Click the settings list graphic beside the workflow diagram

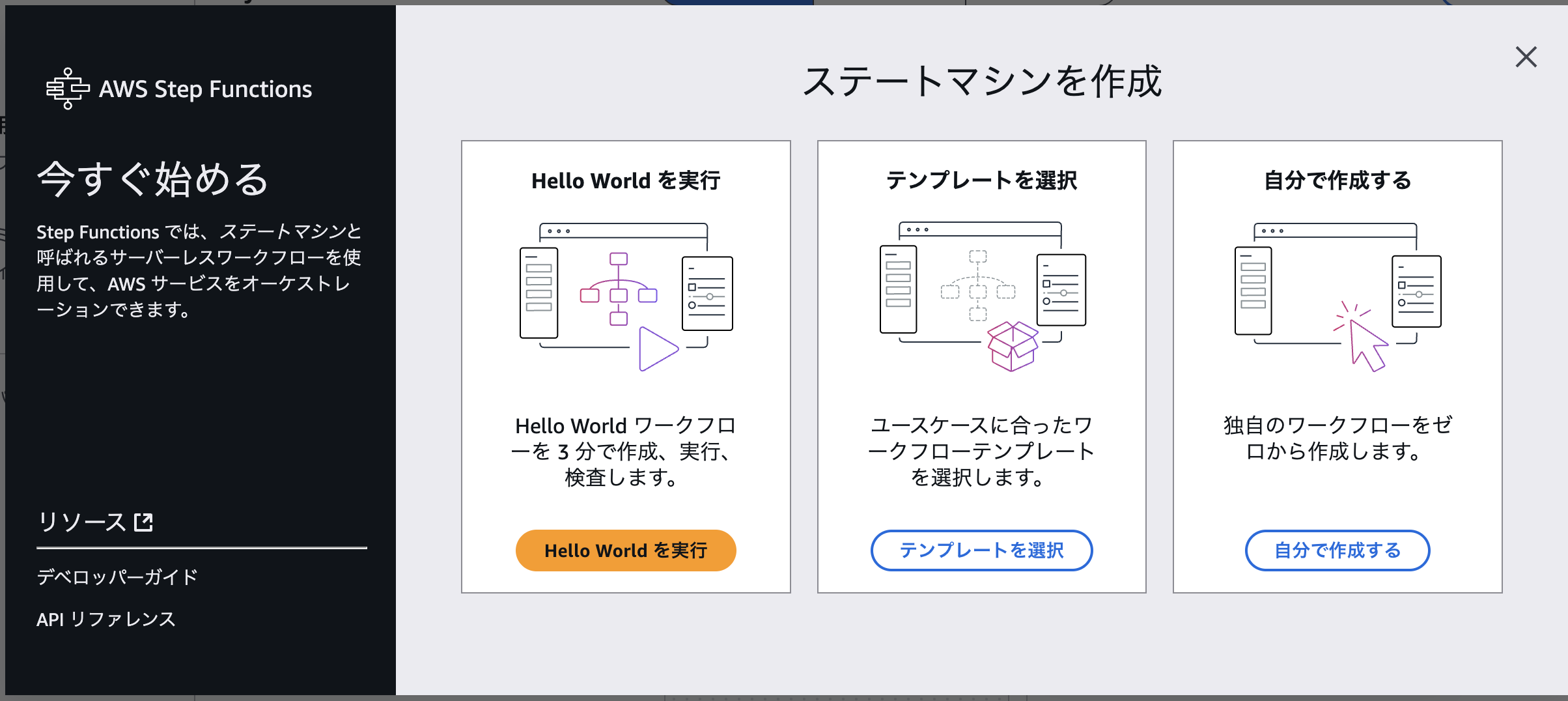pyautogui.click(x=707, y=293)
